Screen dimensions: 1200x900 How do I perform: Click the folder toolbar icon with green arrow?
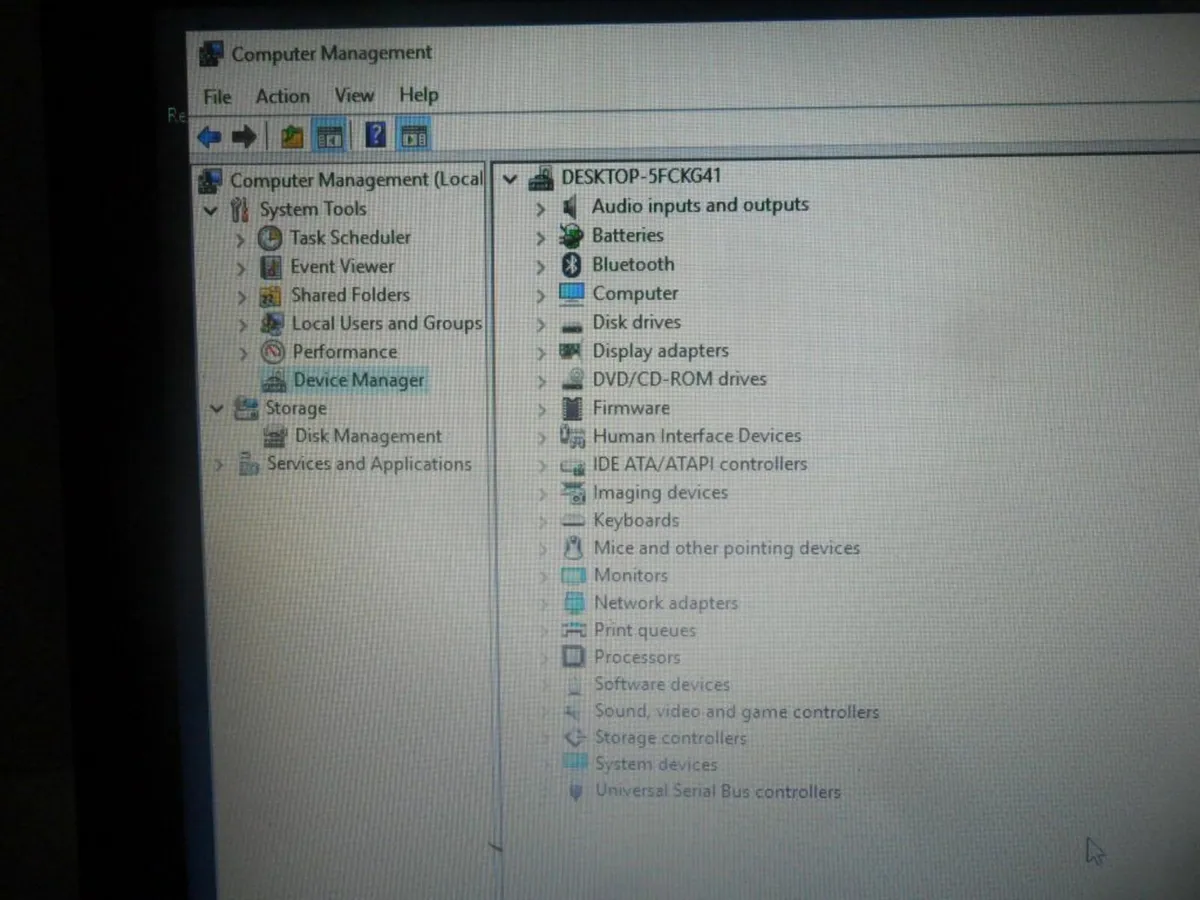(291, 134)
